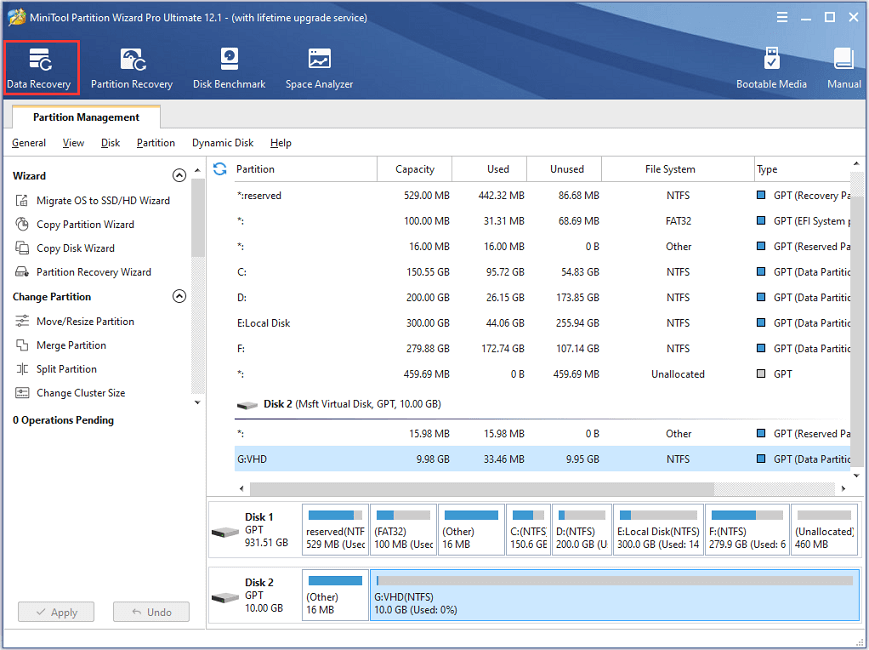869x650 pixels.
Task: Select D:(NTFS) block in Disk 1 map
Action: coord(582,530)
